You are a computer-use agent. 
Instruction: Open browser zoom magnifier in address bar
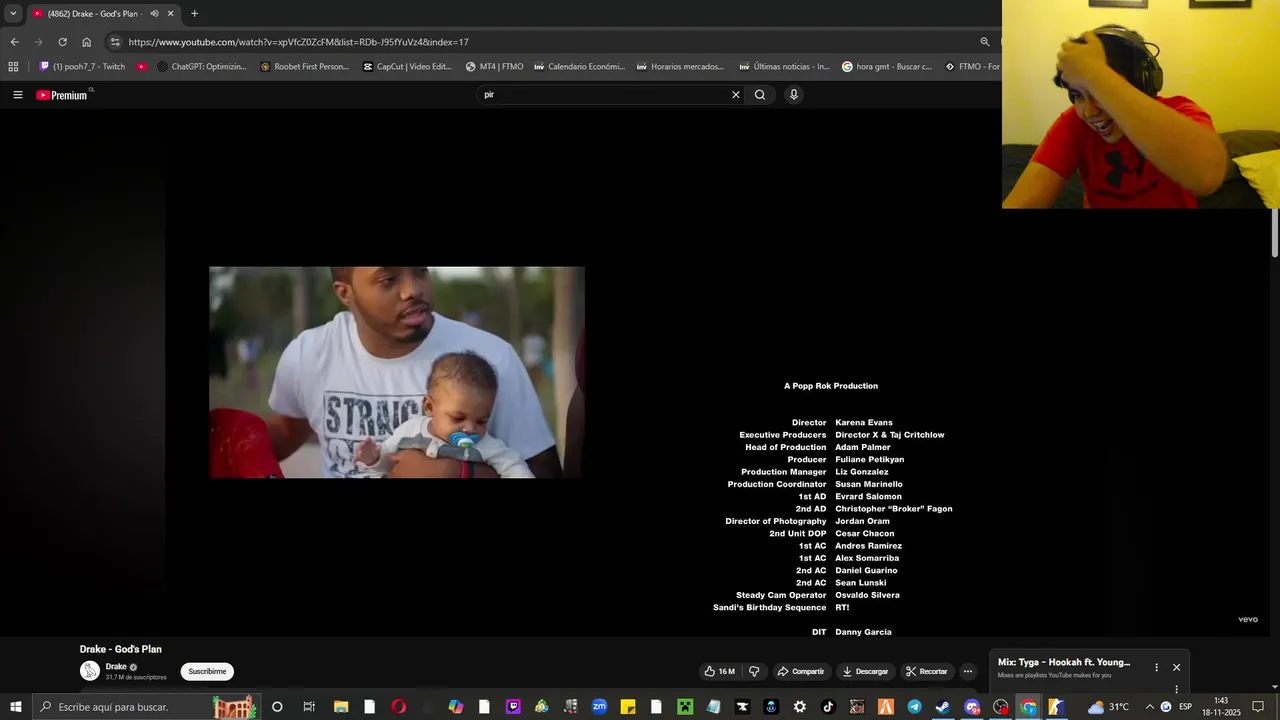(x=985, y=42)
